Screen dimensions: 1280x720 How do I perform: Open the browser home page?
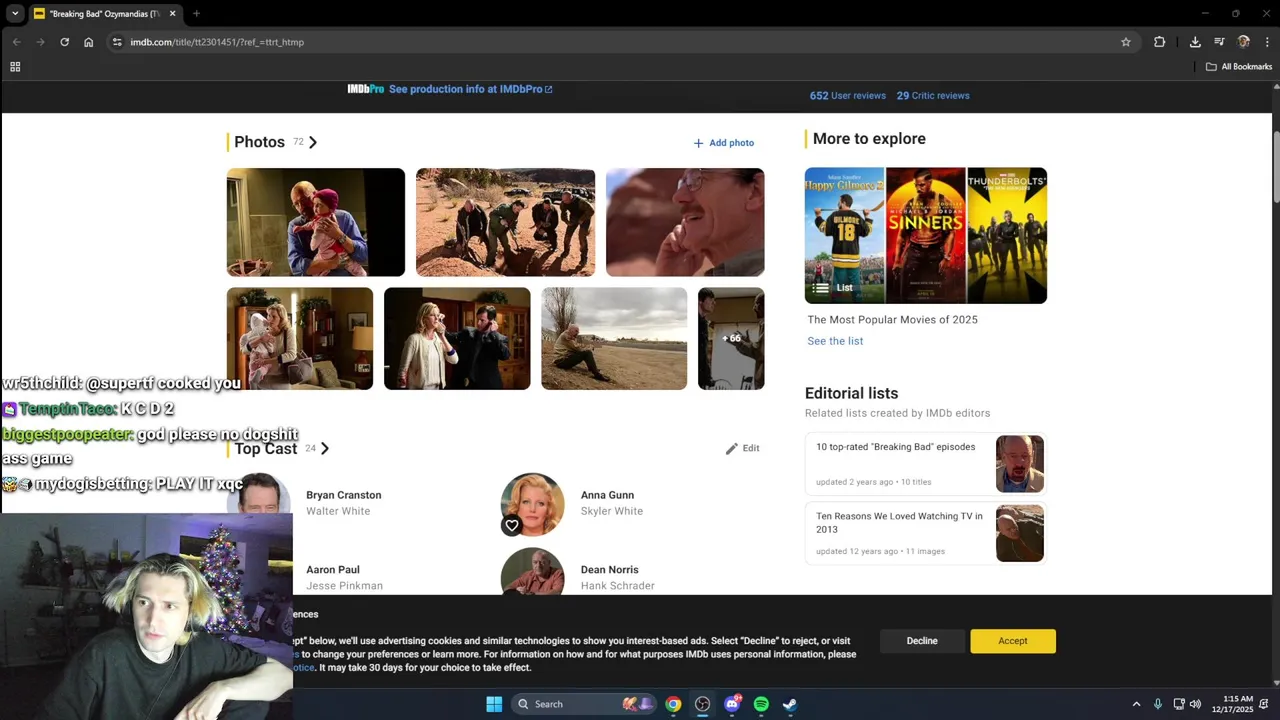(88, 42)
